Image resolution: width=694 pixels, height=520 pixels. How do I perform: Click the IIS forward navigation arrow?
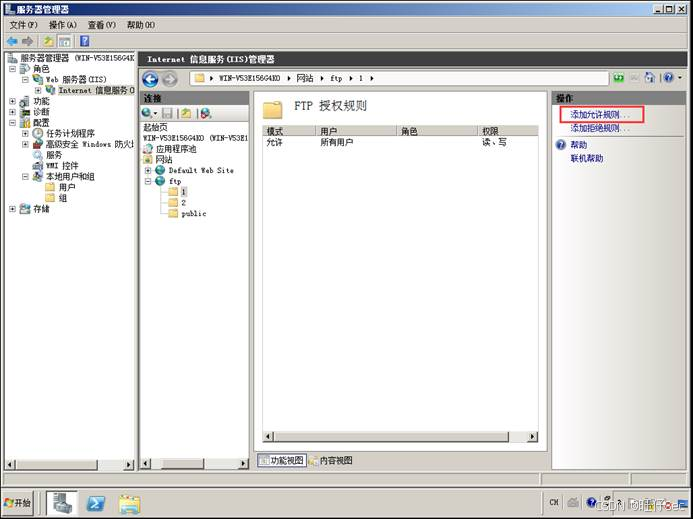point(170,79)
